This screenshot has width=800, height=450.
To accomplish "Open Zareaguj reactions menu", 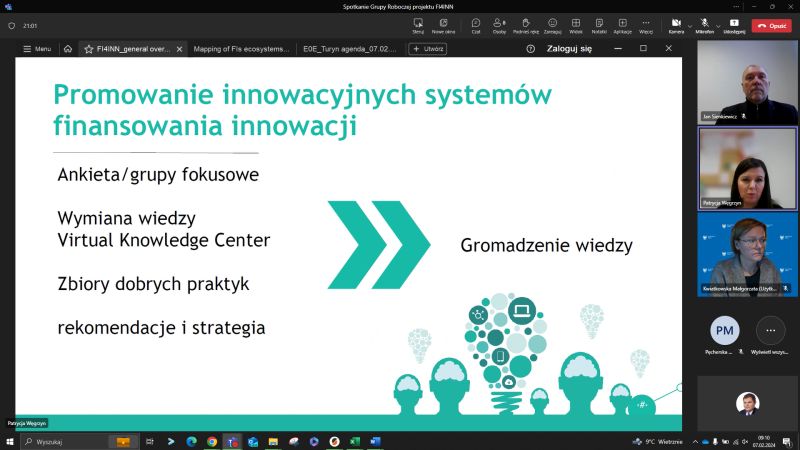I will click(552, 26).
